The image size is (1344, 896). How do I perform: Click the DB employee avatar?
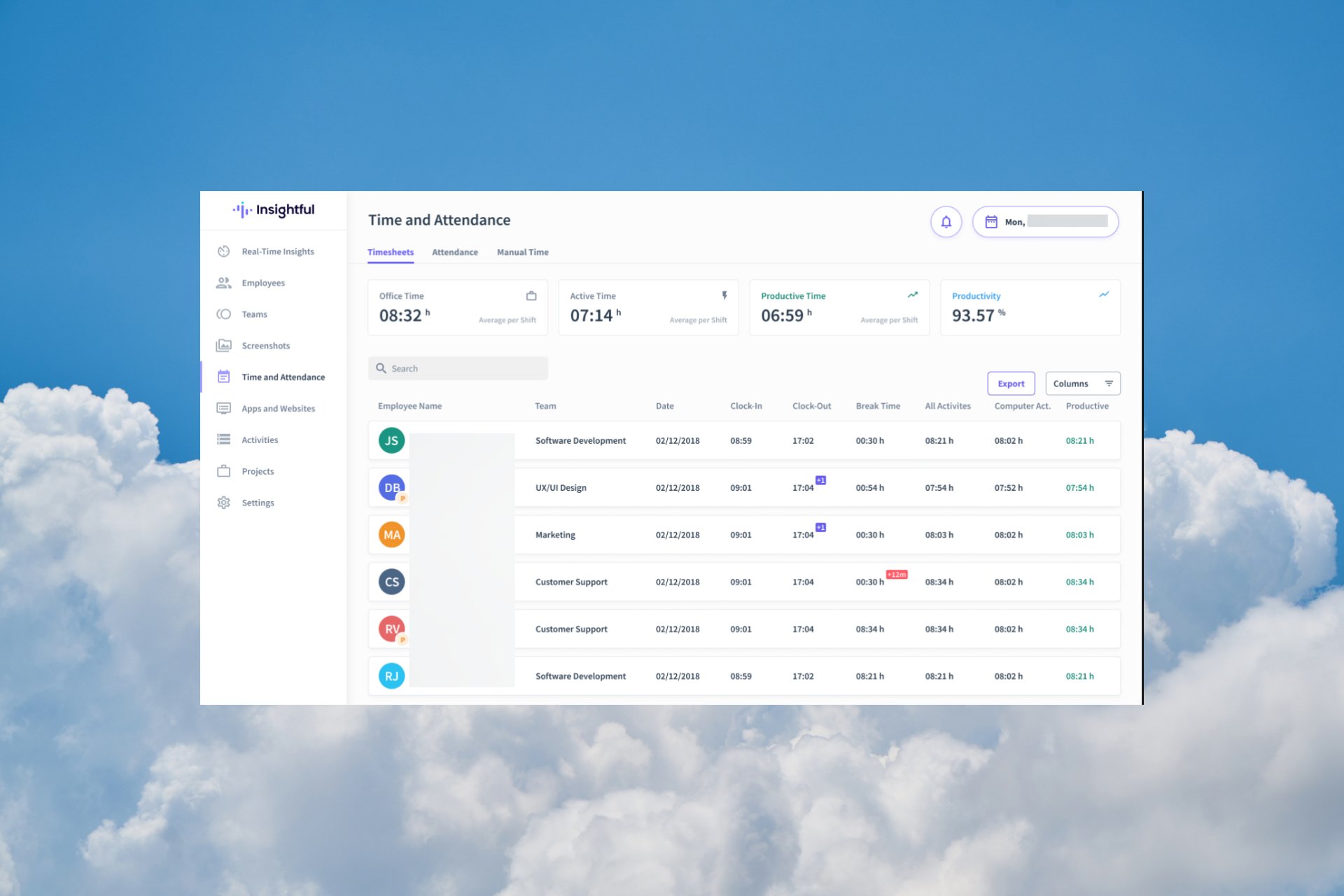392,487
